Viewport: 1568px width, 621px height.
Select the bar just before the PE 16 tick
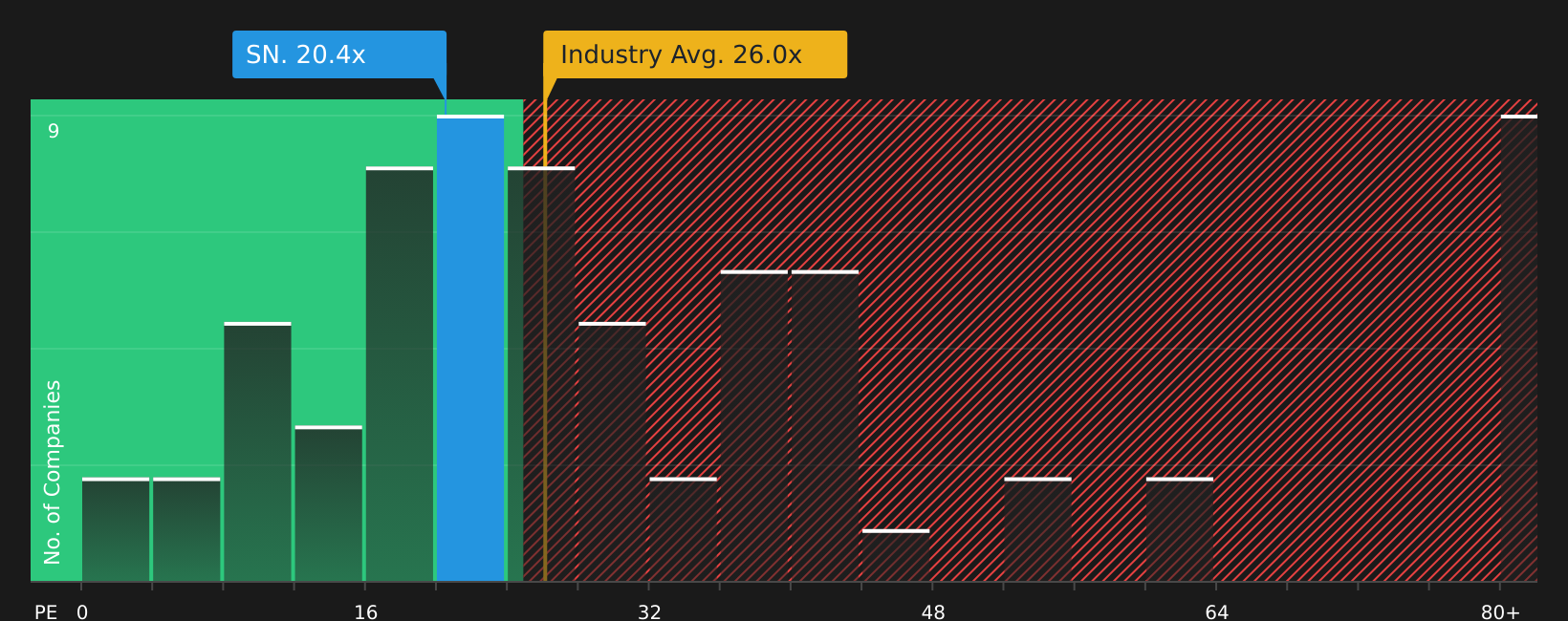coord(329,503)
